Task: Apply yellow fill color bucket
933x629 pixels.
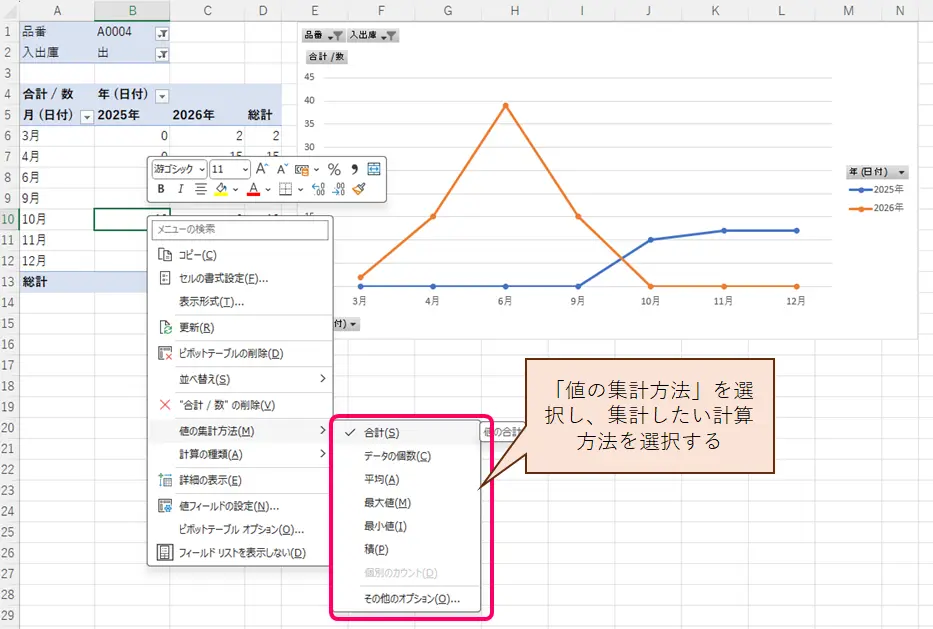Action: point(221,189)
